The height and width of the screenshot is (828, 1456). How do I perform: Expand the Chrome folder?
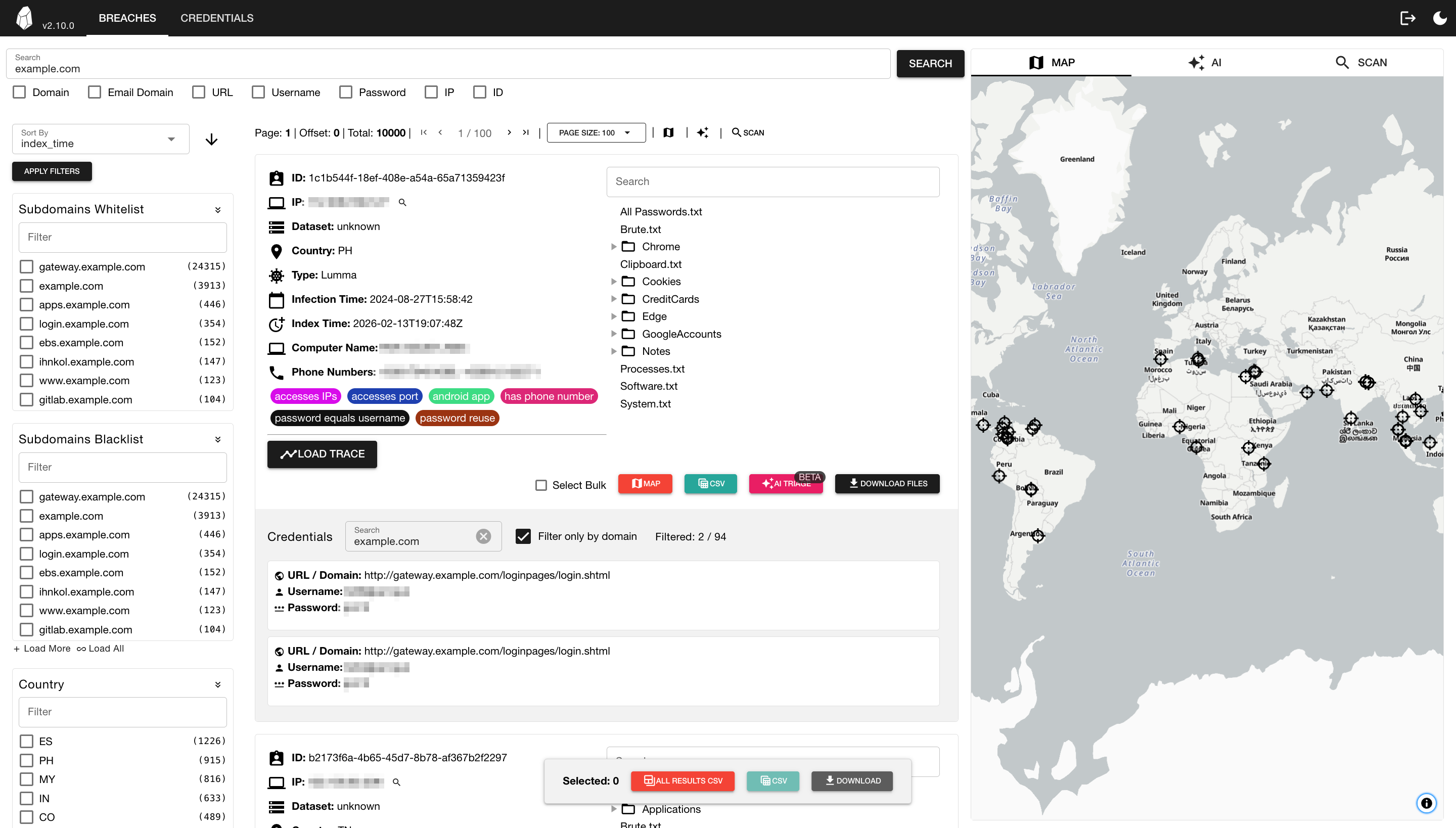[614, 247]
